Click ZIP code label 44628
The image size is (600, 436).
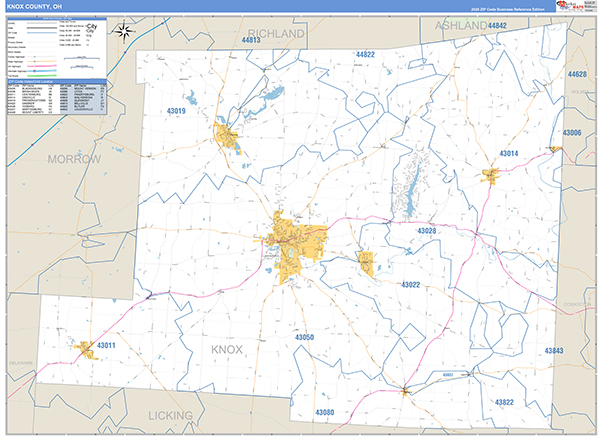point(577,74)
